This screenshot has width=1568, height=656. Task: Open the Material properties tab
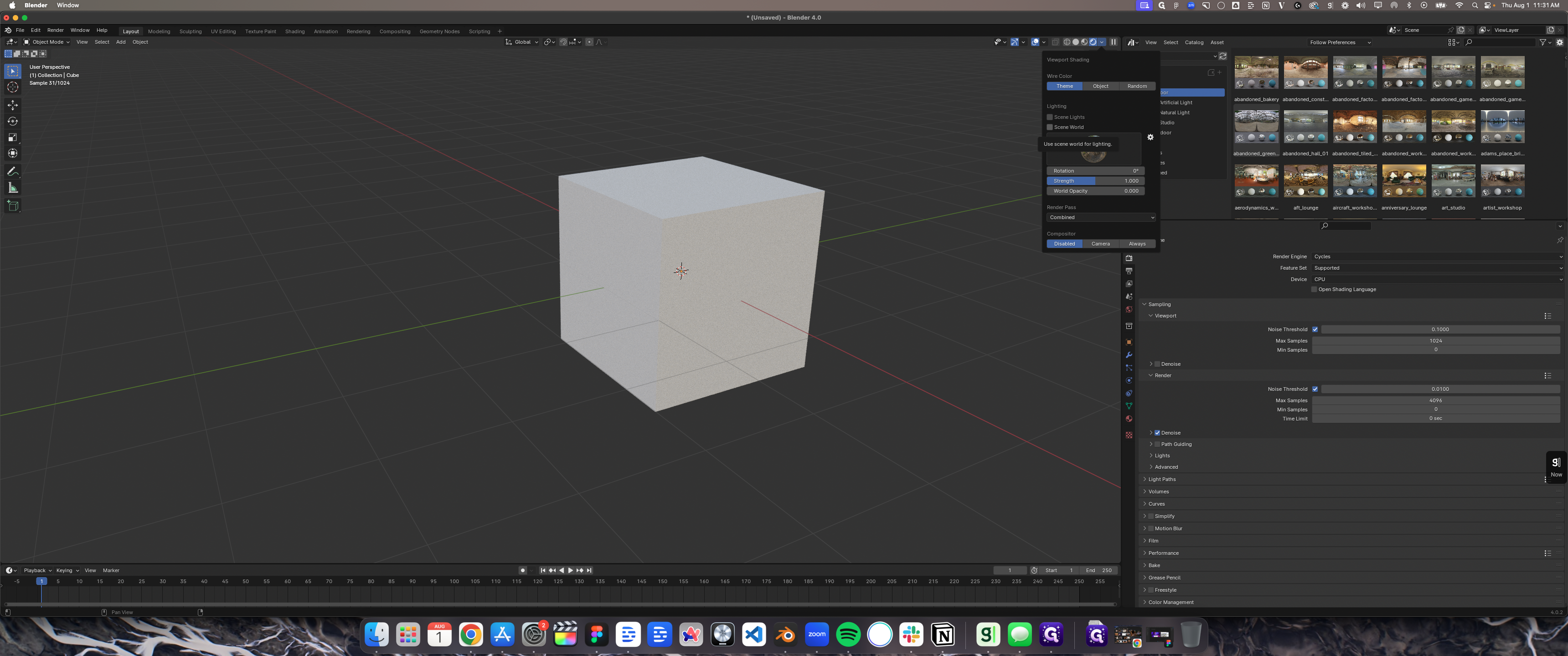click(1129, 419)
